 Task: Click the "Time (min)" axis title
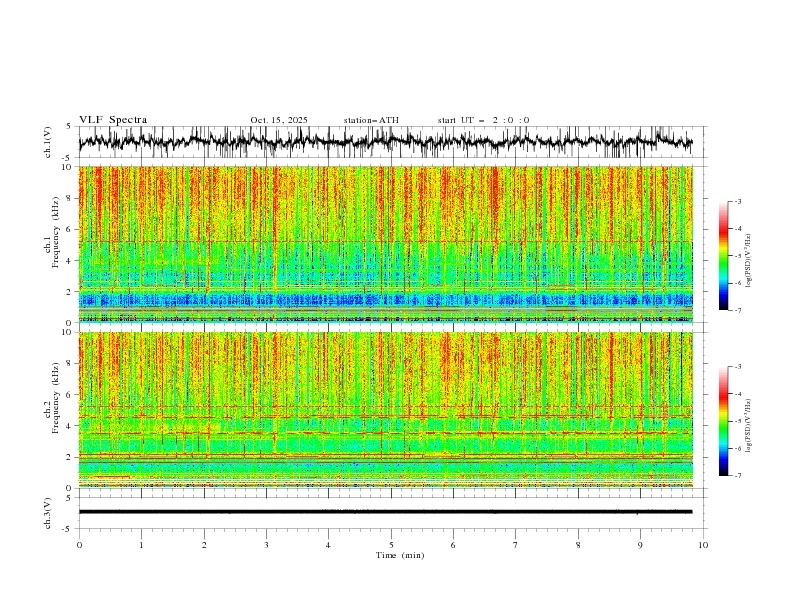pyautogui.click(x=400, y=555)
